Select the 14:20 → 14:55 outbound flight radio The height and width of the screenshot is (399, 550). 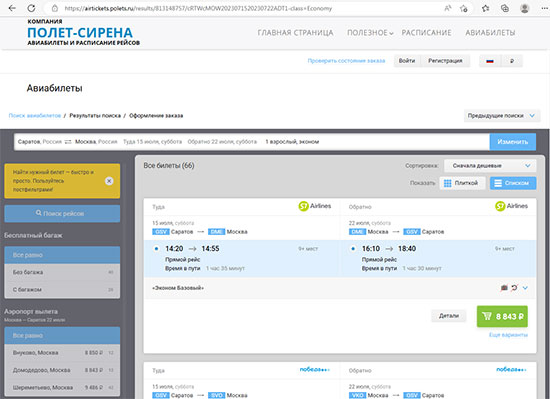pyautogui.click(x=156, y=249)
